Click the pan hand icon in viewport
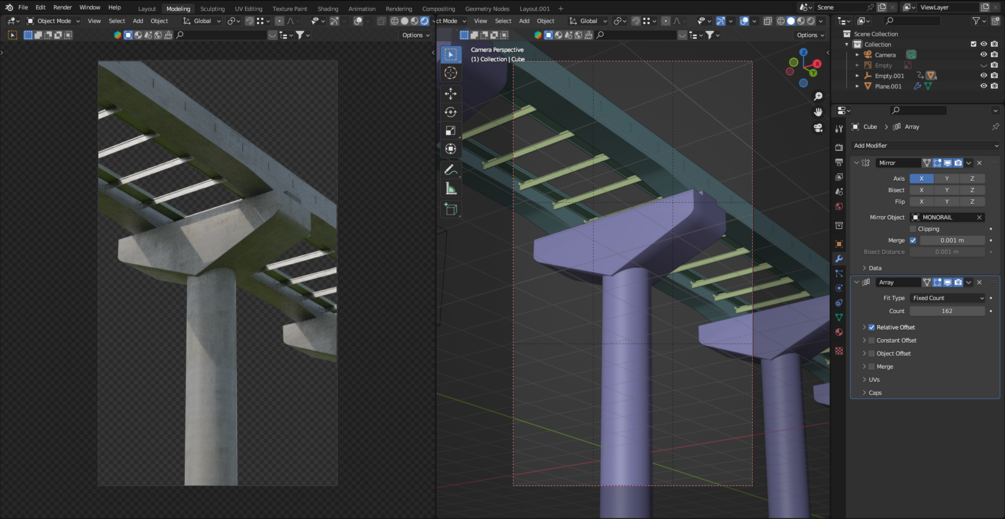 click(818, 111)
